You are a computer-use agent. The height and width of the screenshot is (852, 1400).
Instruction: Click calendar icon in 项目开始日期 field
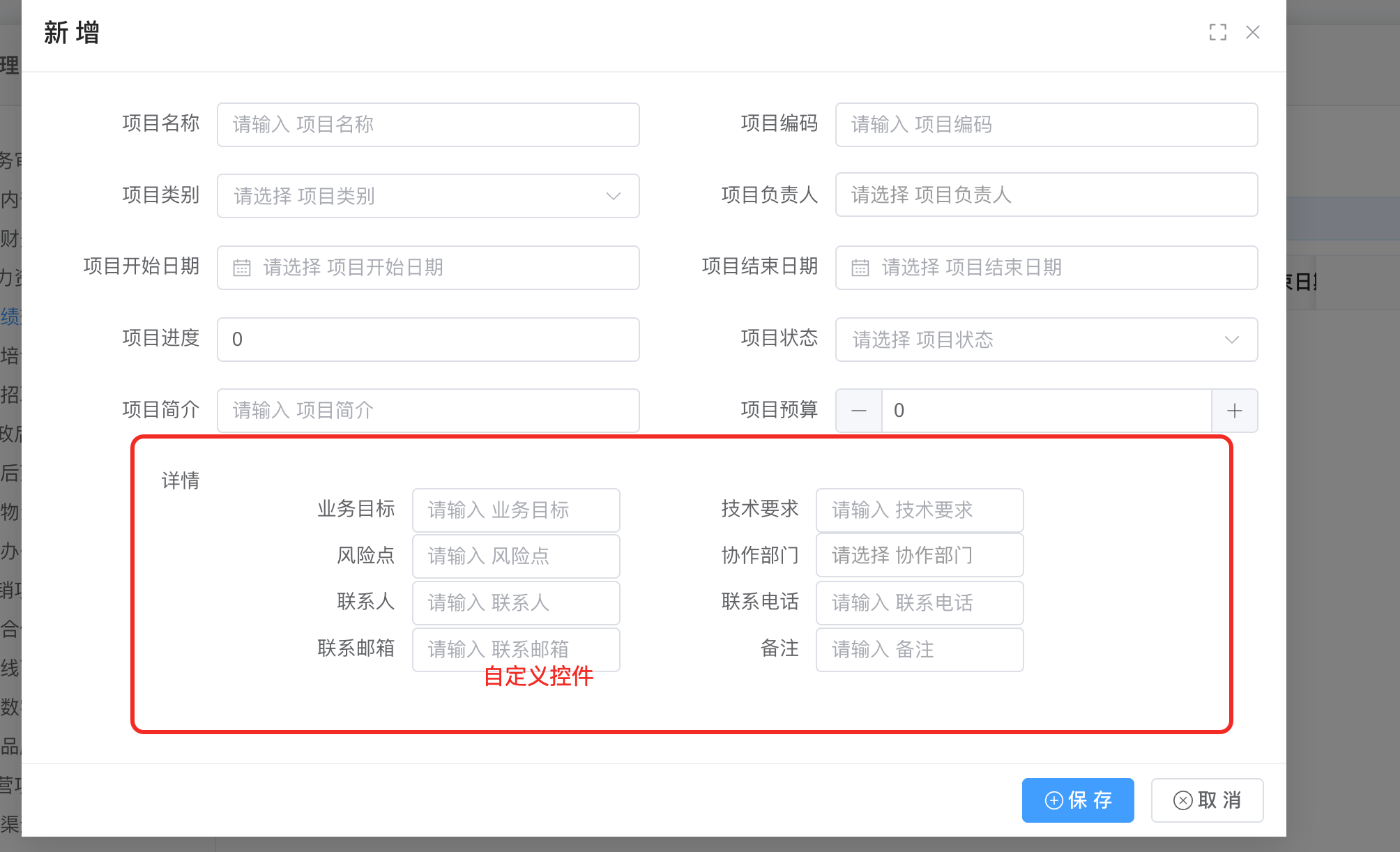point(242,268)
